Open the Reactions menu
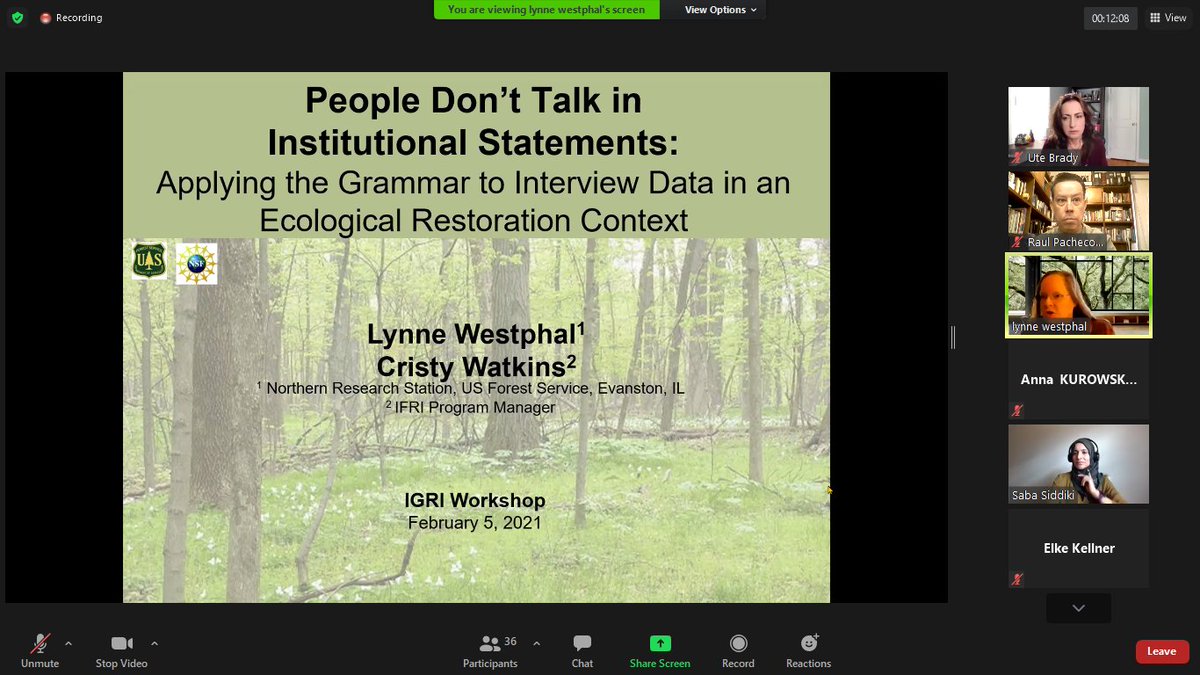 (808, 651)
